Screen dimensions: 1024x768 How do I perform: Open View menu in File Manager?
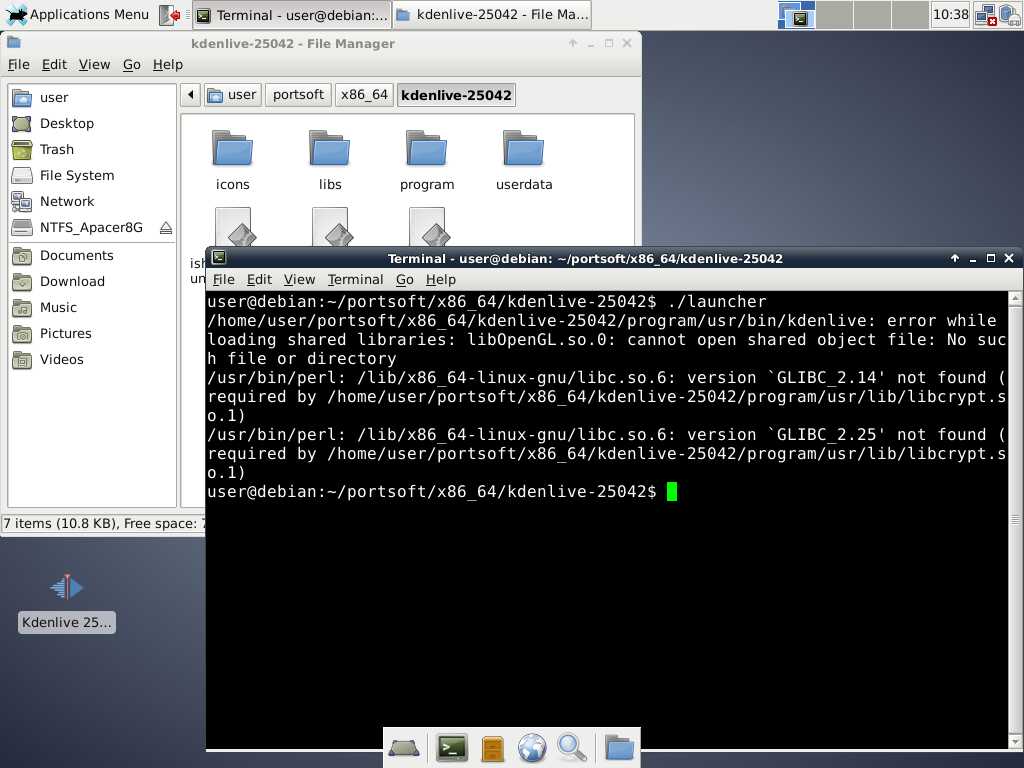[95, 65]
